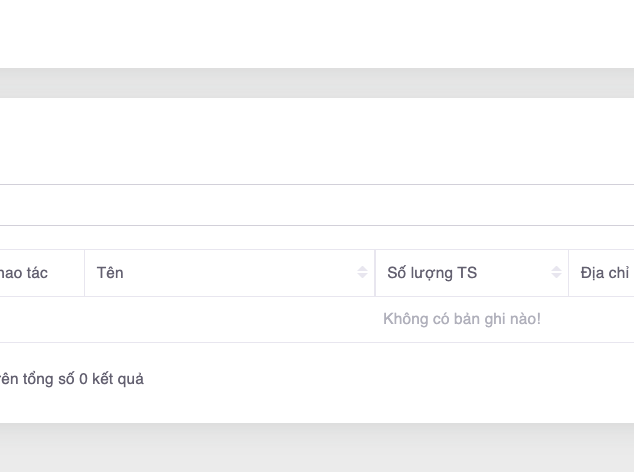This screenshot has width=634, height=472.
Task: Click the 'Không có bản ghi nào!' message
Action: (461, 319)
